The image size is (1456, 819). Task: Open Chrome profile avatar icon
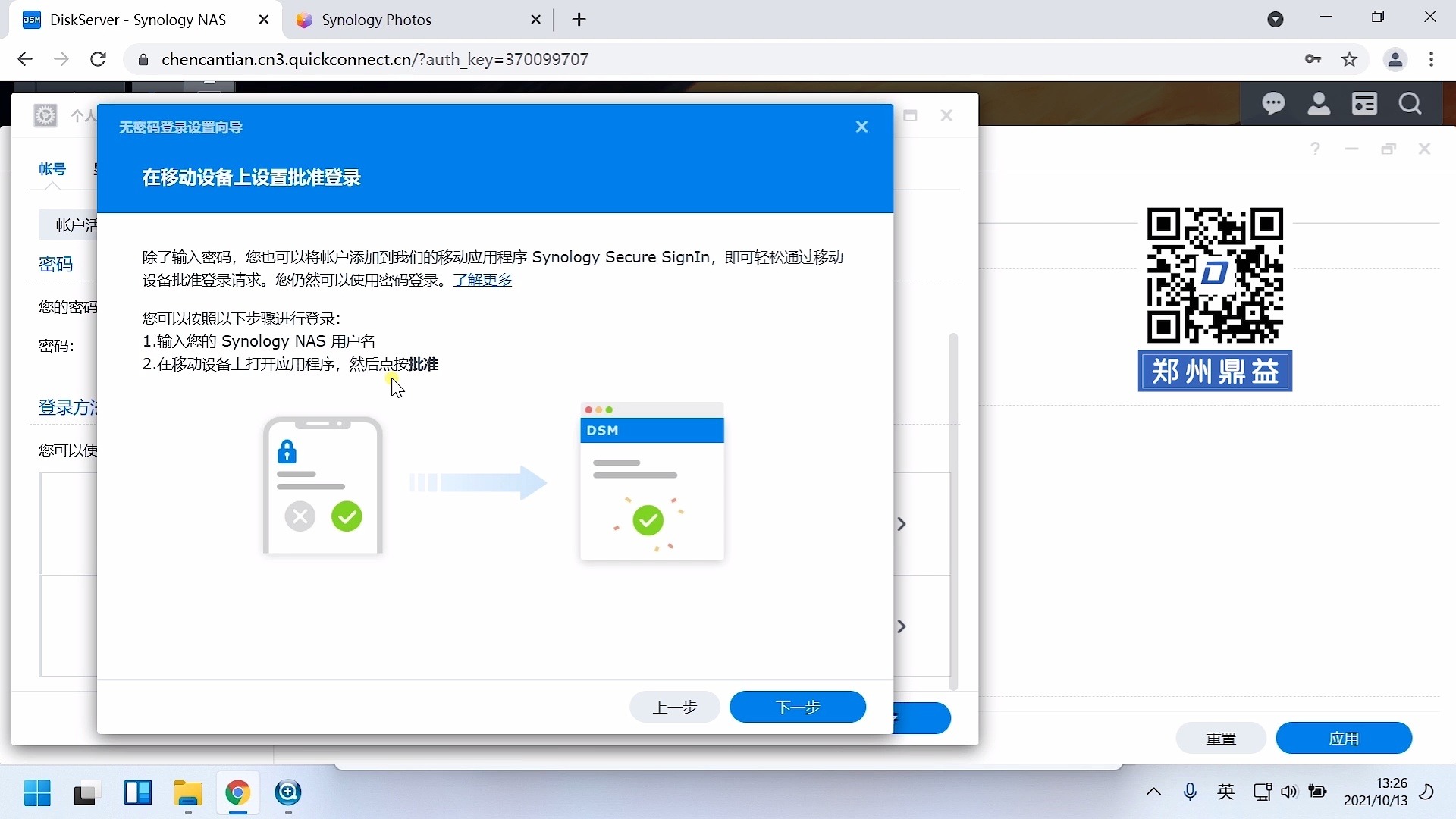tap(1397, 58)
